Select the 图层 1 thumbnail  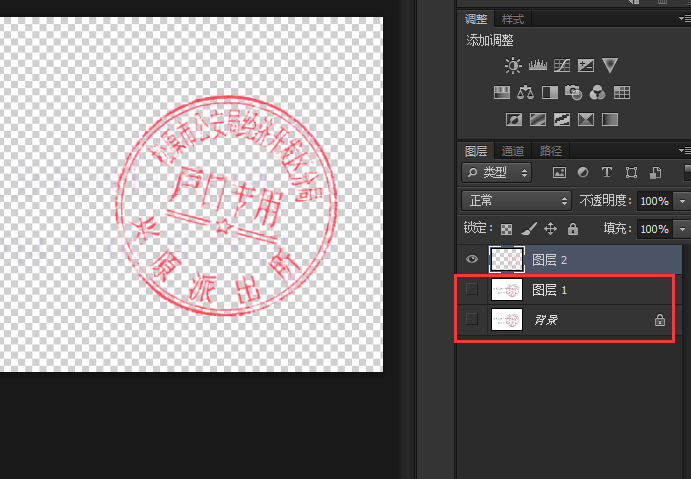pyautogui.click(x=507, y=290)
